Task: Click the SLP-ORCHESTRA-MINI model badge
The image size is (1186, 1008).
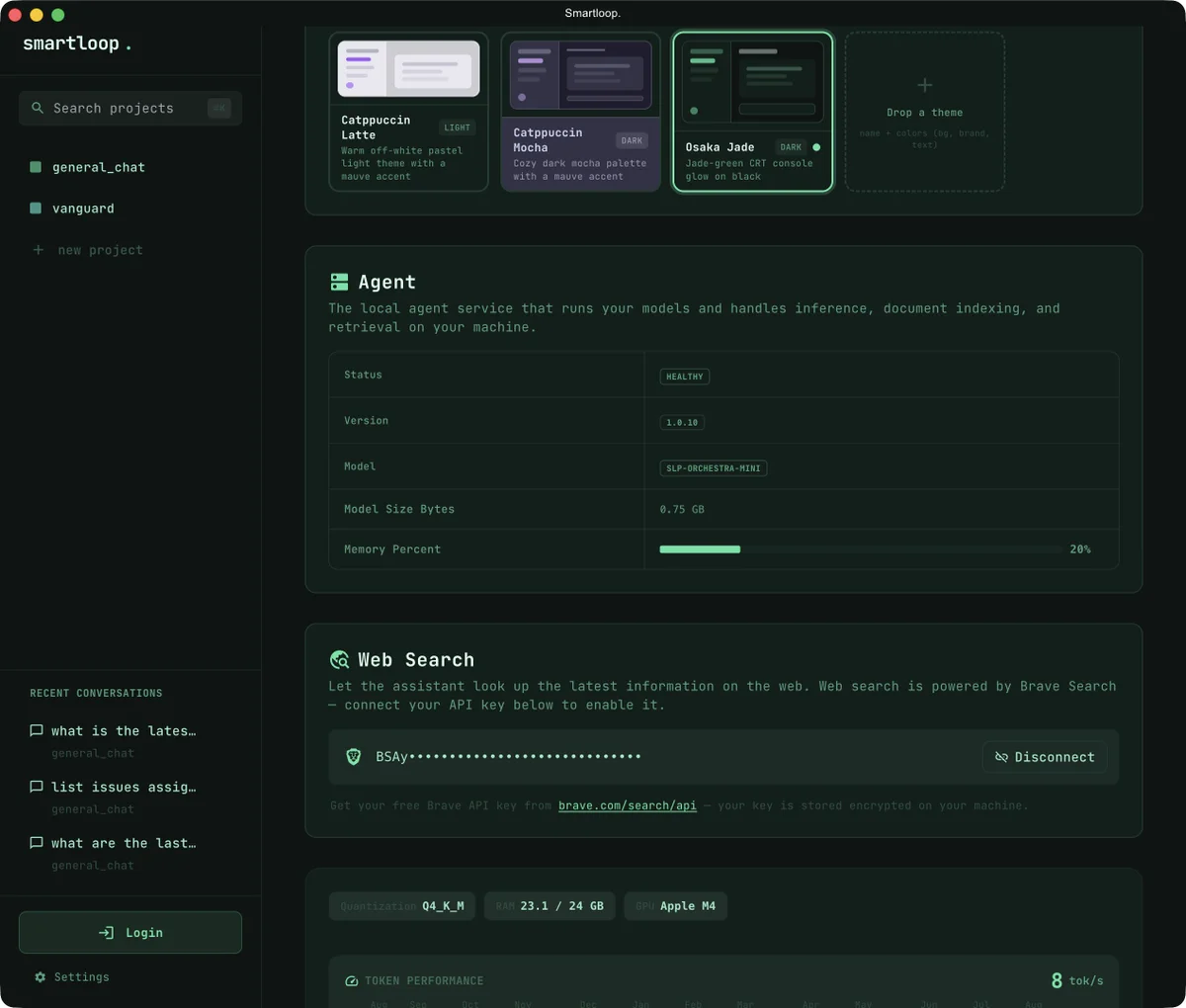Action: coord(714,468)
